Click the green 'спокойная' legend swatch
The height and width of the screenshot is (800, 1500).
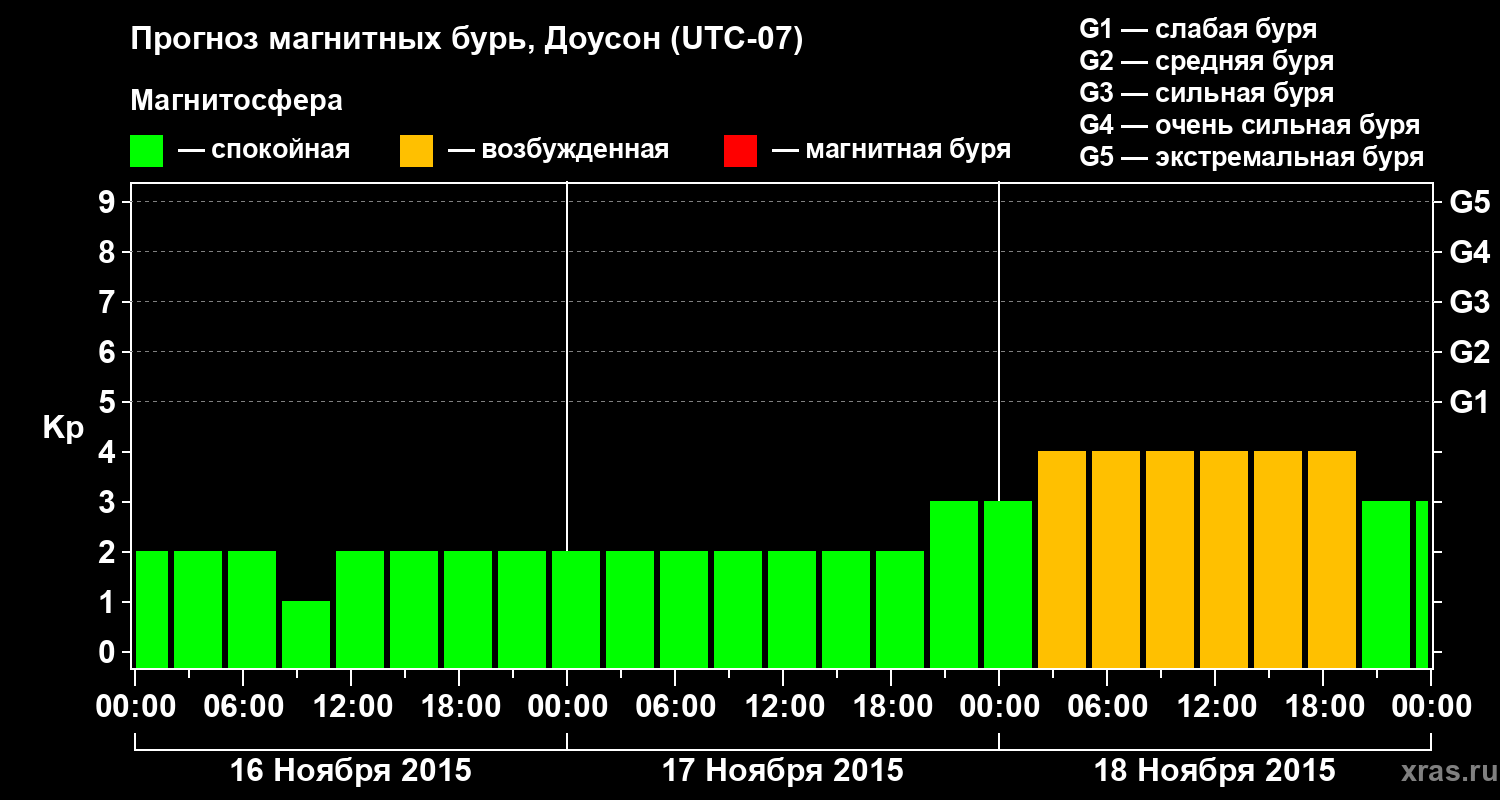point(147,151)
